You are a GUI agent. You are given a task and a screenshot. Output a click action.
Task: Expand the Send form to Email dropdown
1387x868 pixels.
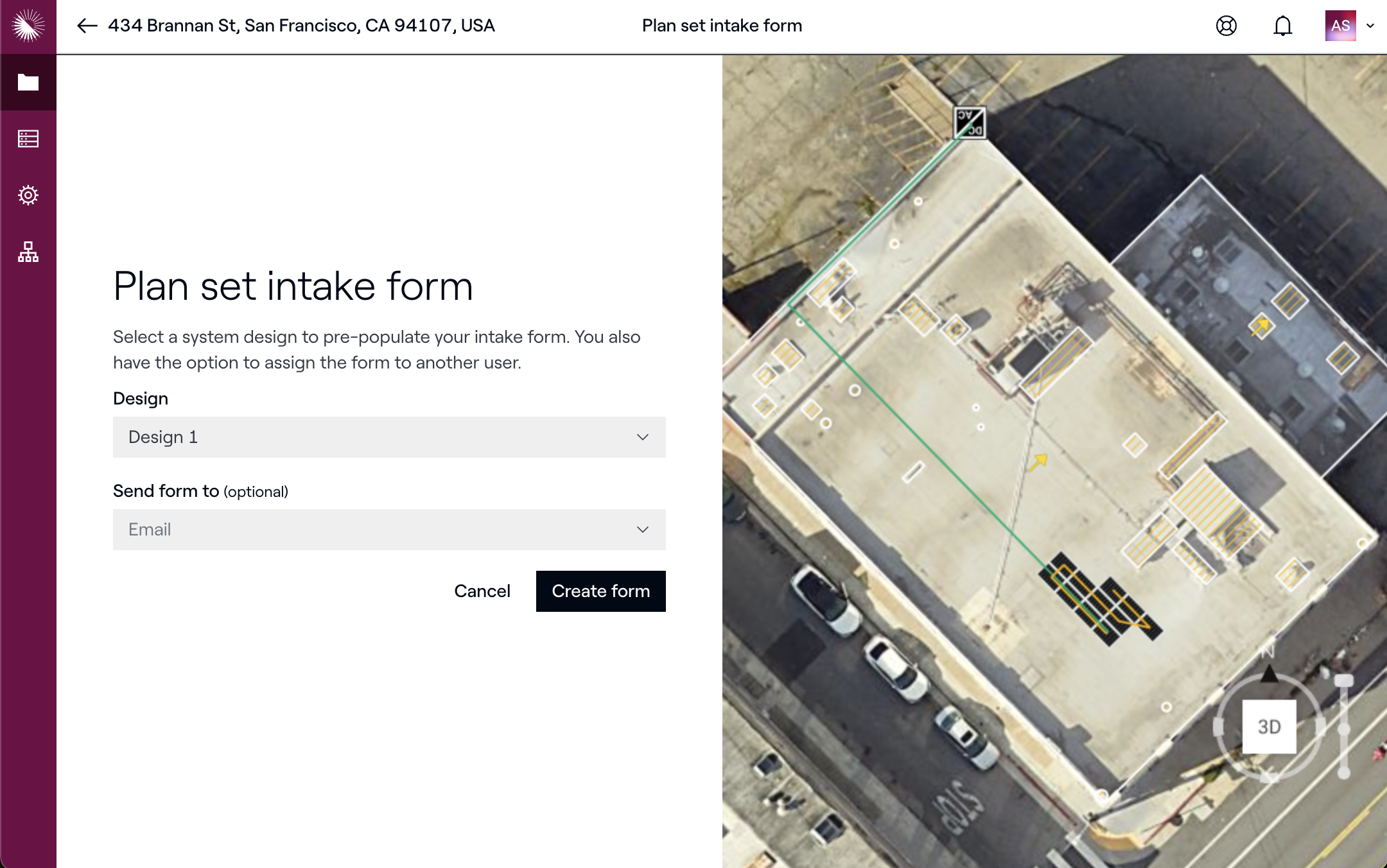(x=389, y=530)
